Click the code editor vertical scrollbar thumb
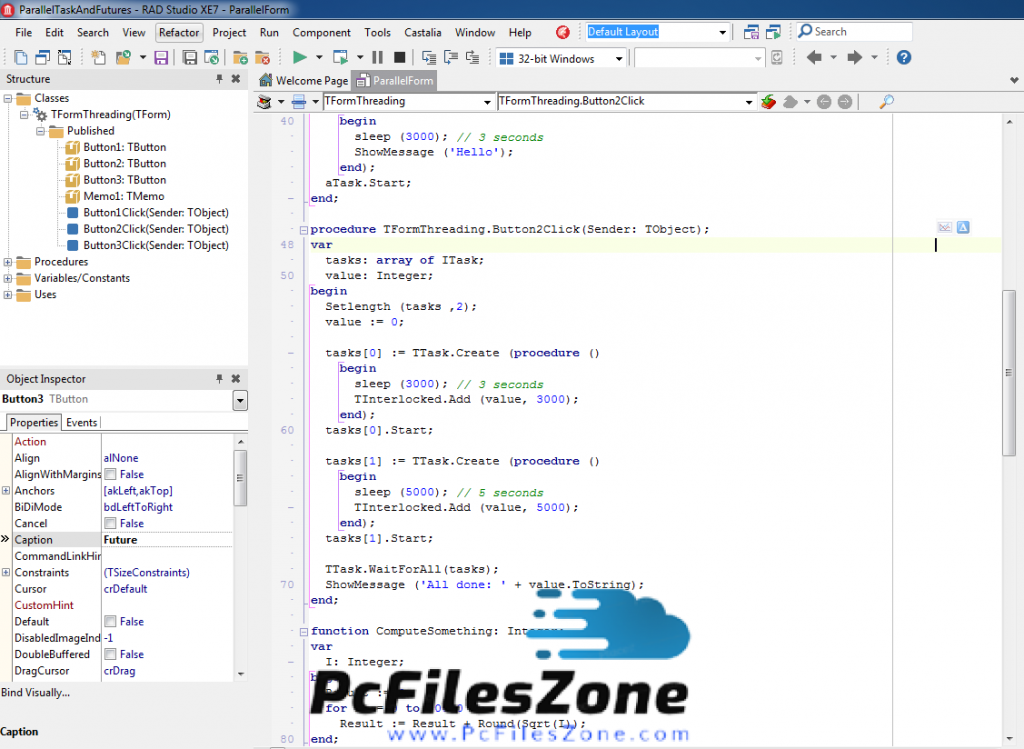 click(x=1009, y=370)
